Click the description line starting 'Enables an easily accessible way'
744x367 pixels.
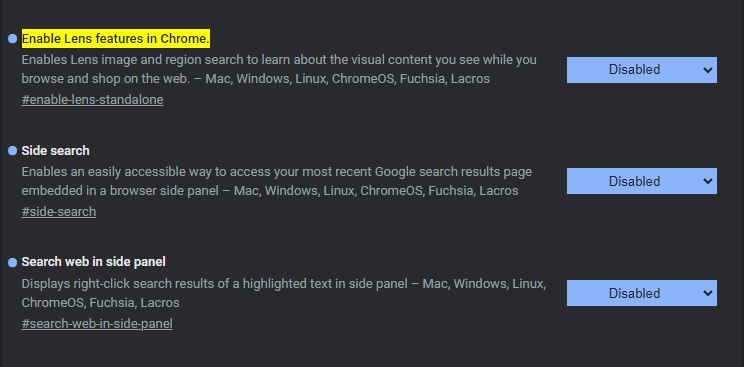click(x=277, y=172)
